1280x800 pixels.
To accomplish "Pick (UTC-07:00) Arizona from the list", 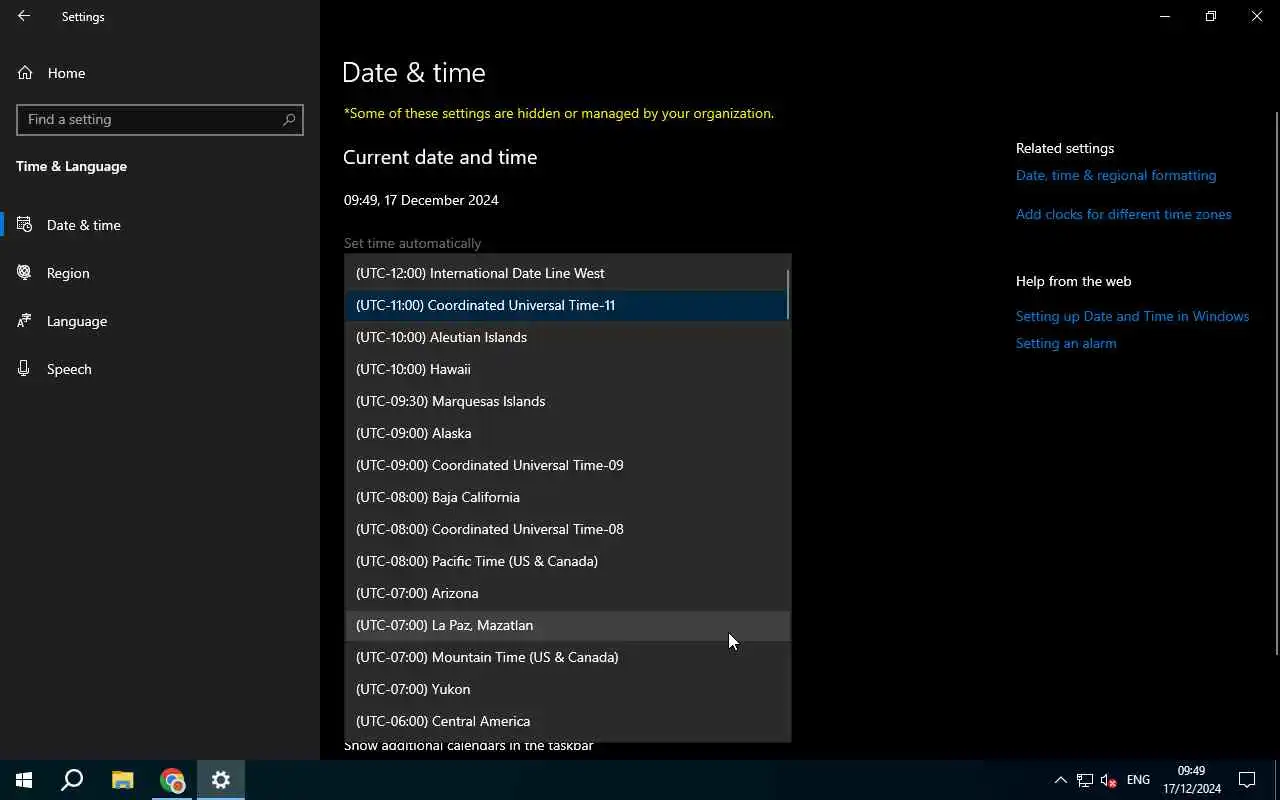I will pyautogui.click(x=417, y=593).
